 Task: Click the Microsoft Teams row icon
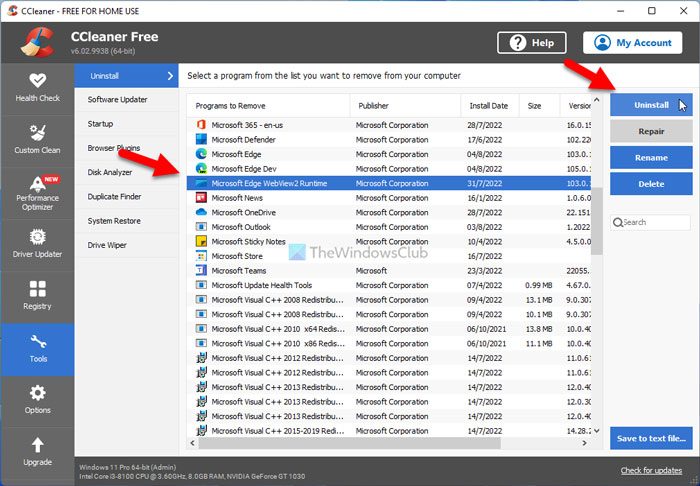[x=201, y=270]
